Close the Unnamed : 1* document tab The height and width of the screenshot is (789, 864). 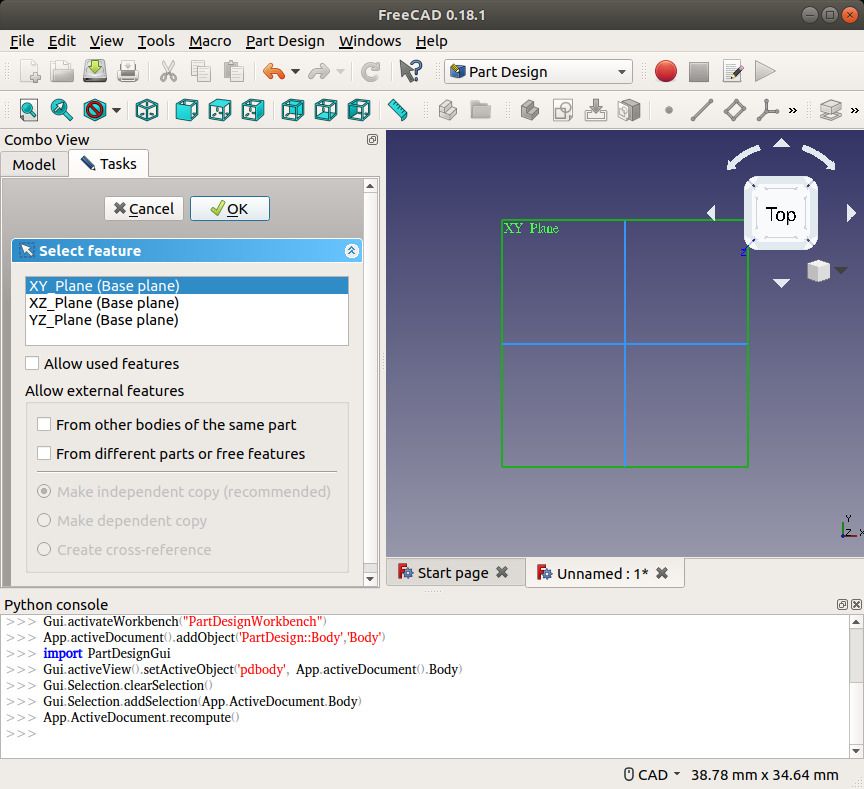pos(662,573)
